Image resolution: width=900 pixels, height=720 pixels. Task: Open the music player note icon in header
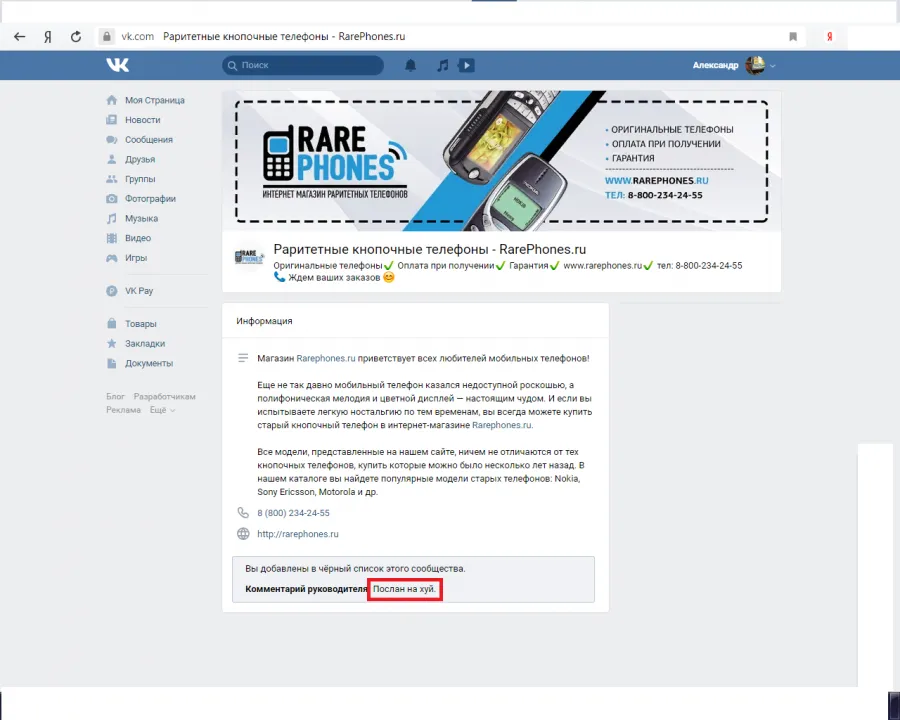(442, 65)
